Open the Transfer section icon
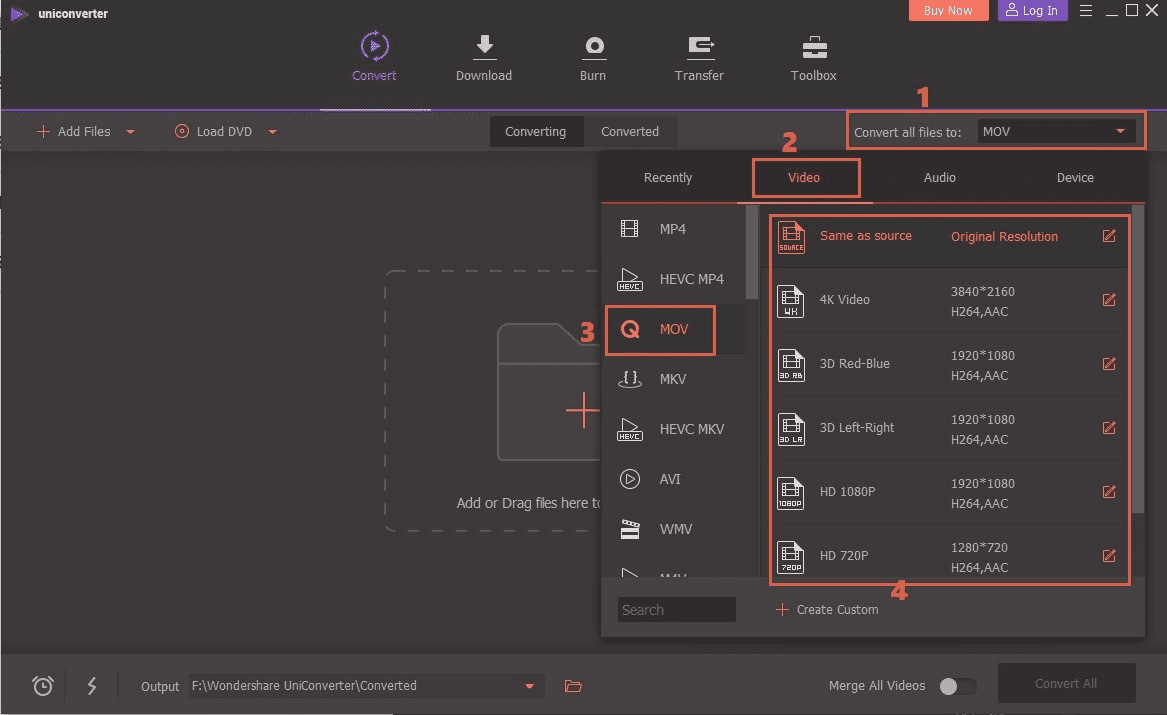 (x=699, y=47)
